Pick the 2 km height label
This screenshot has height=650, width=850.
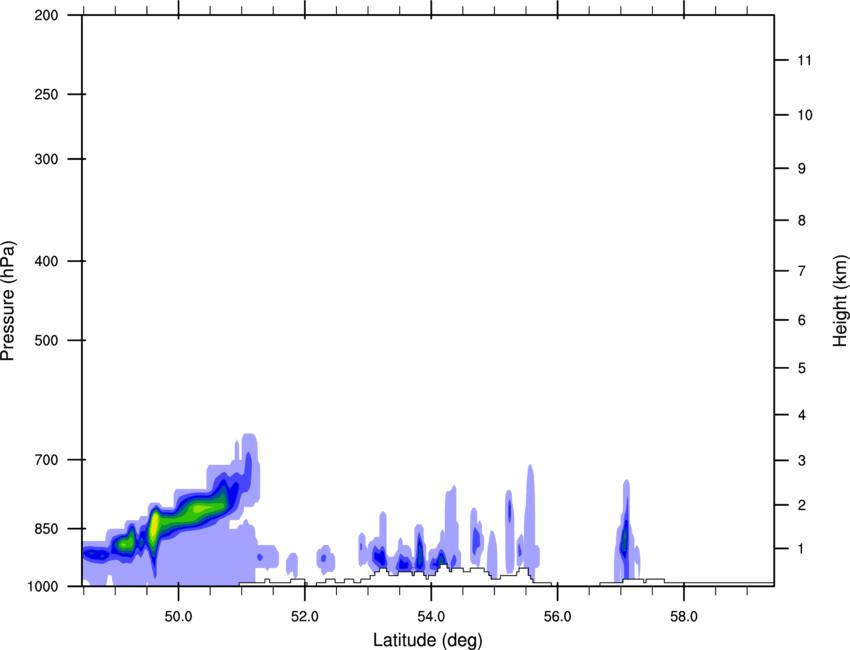pos(802,505)
